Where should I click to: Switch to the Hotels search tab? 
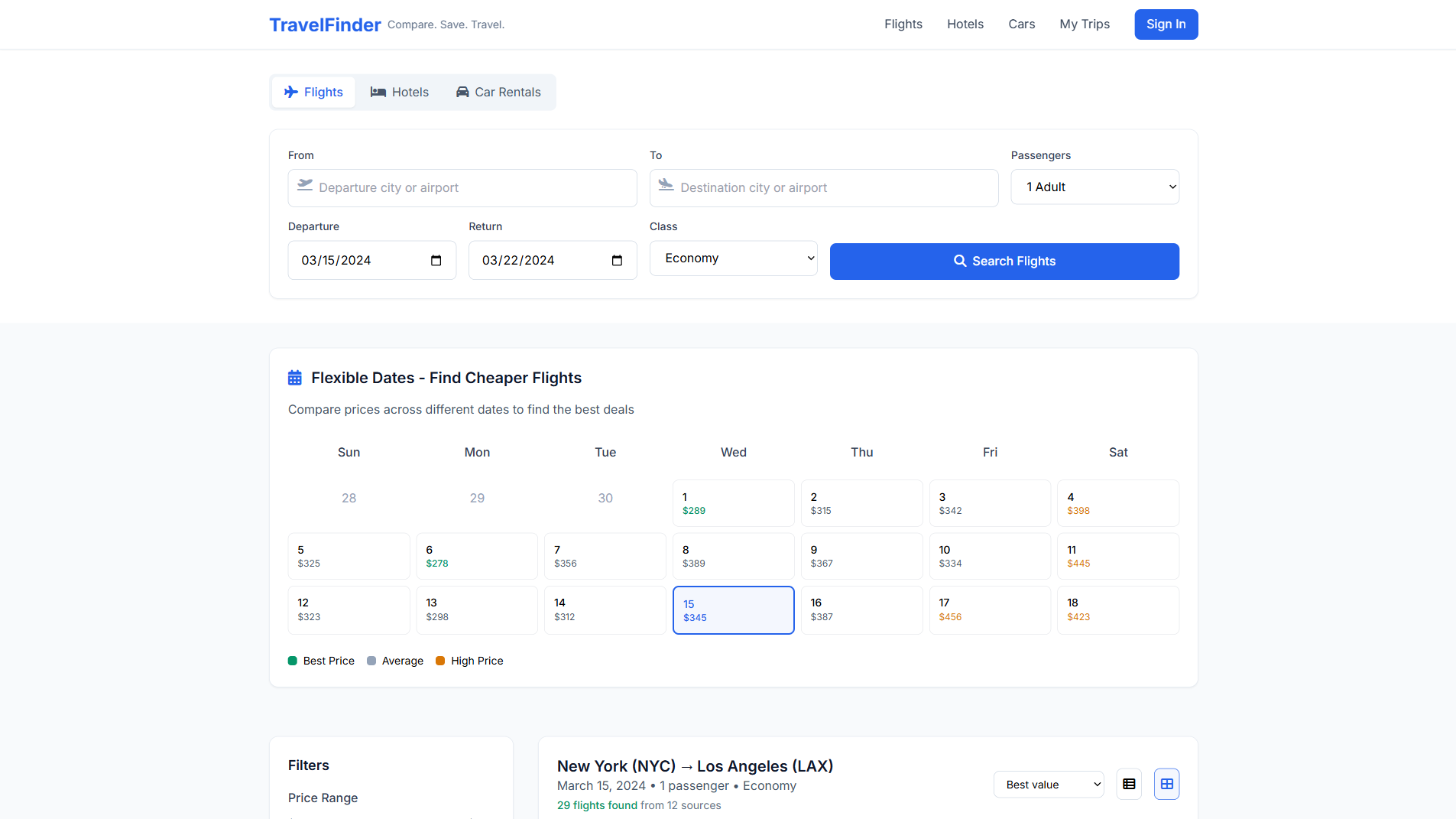[399, 92]
